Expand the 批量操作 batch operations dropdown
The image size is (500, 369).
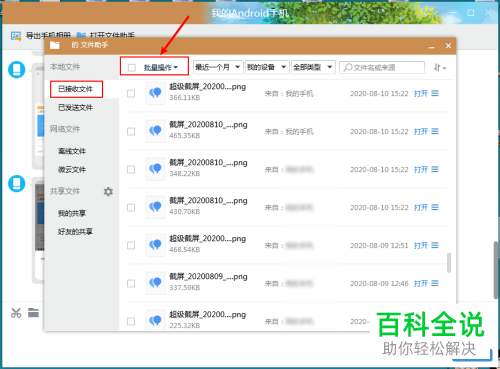(161, 68)
